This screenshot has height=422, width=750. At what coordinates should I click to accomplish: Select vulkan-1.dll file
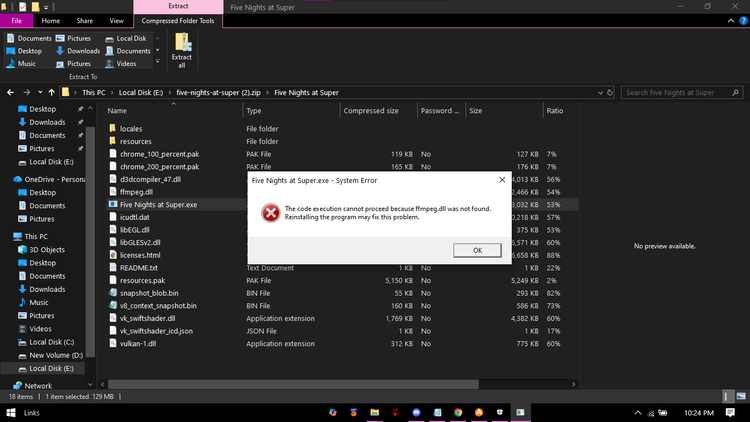(138, 344)
